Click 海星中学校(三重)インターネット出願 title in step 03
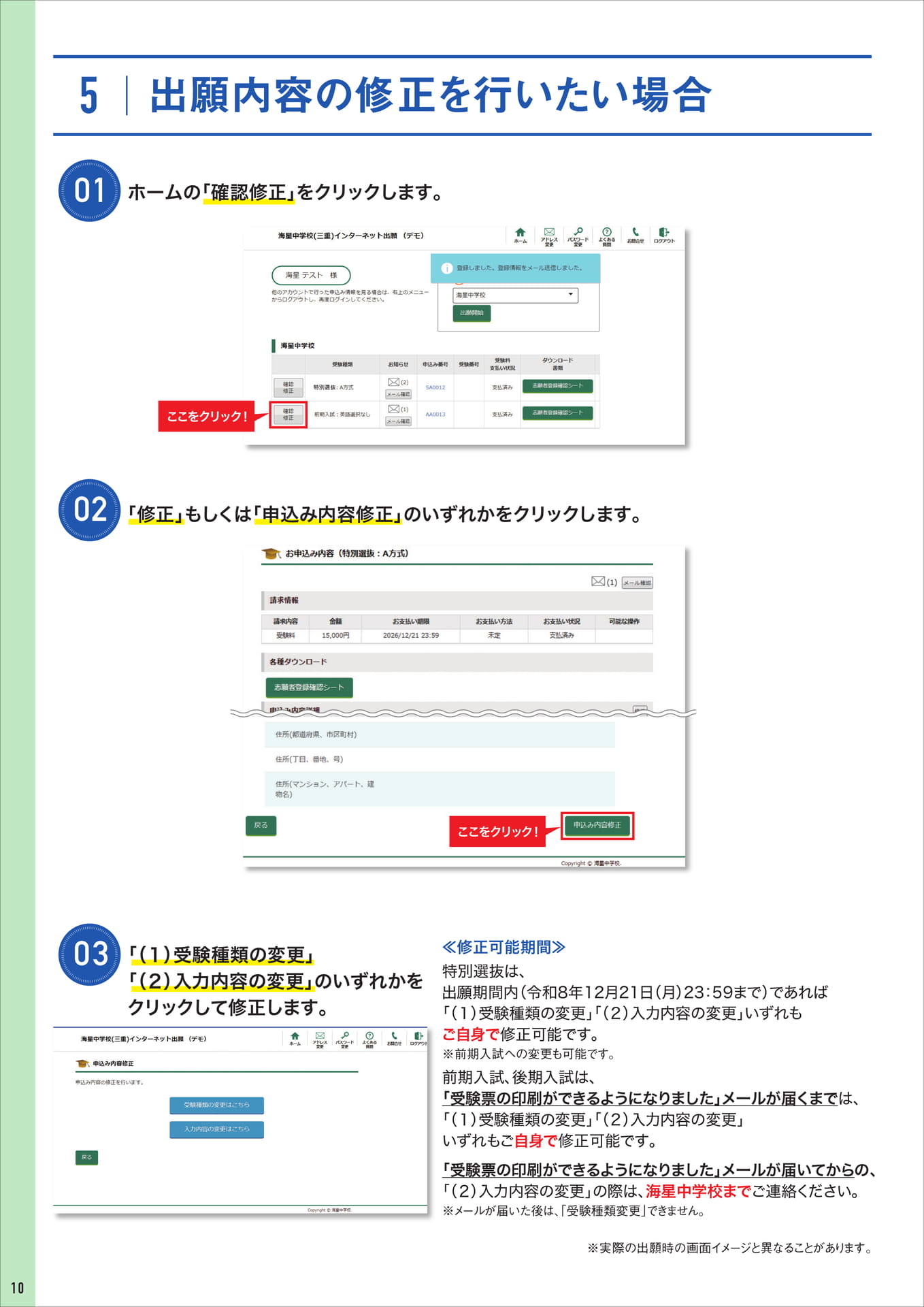 (144, 1039)
